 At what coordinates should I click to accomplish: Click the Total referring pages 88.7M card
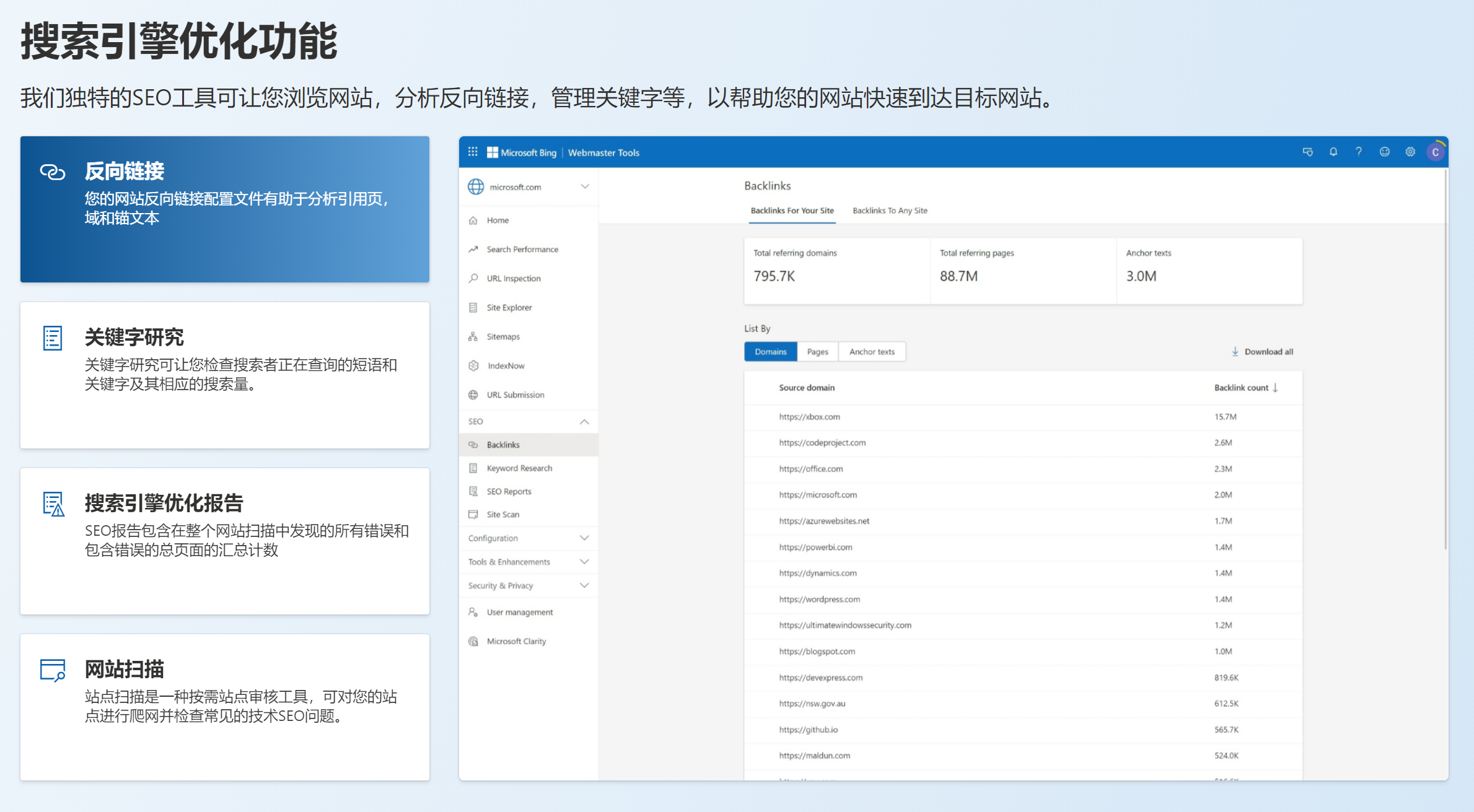[x=1023, y=271]
